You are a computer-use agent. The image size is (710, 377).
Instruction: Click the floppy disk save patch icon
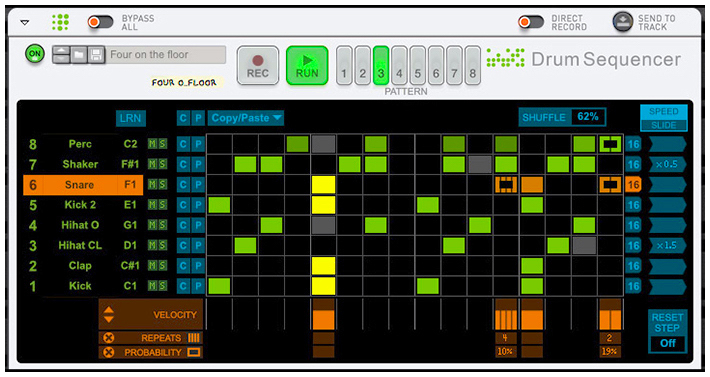coord(96,55)
